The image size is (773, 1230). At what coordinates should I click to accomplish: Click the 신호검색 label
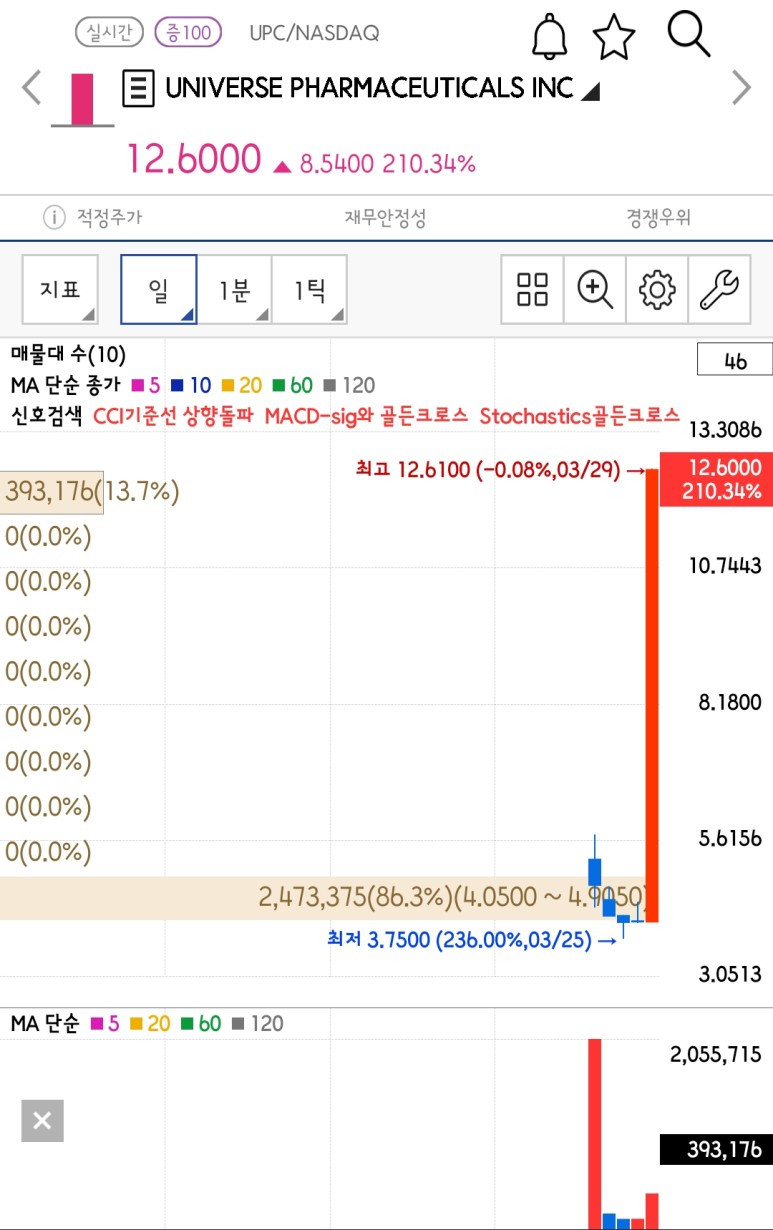47,416
